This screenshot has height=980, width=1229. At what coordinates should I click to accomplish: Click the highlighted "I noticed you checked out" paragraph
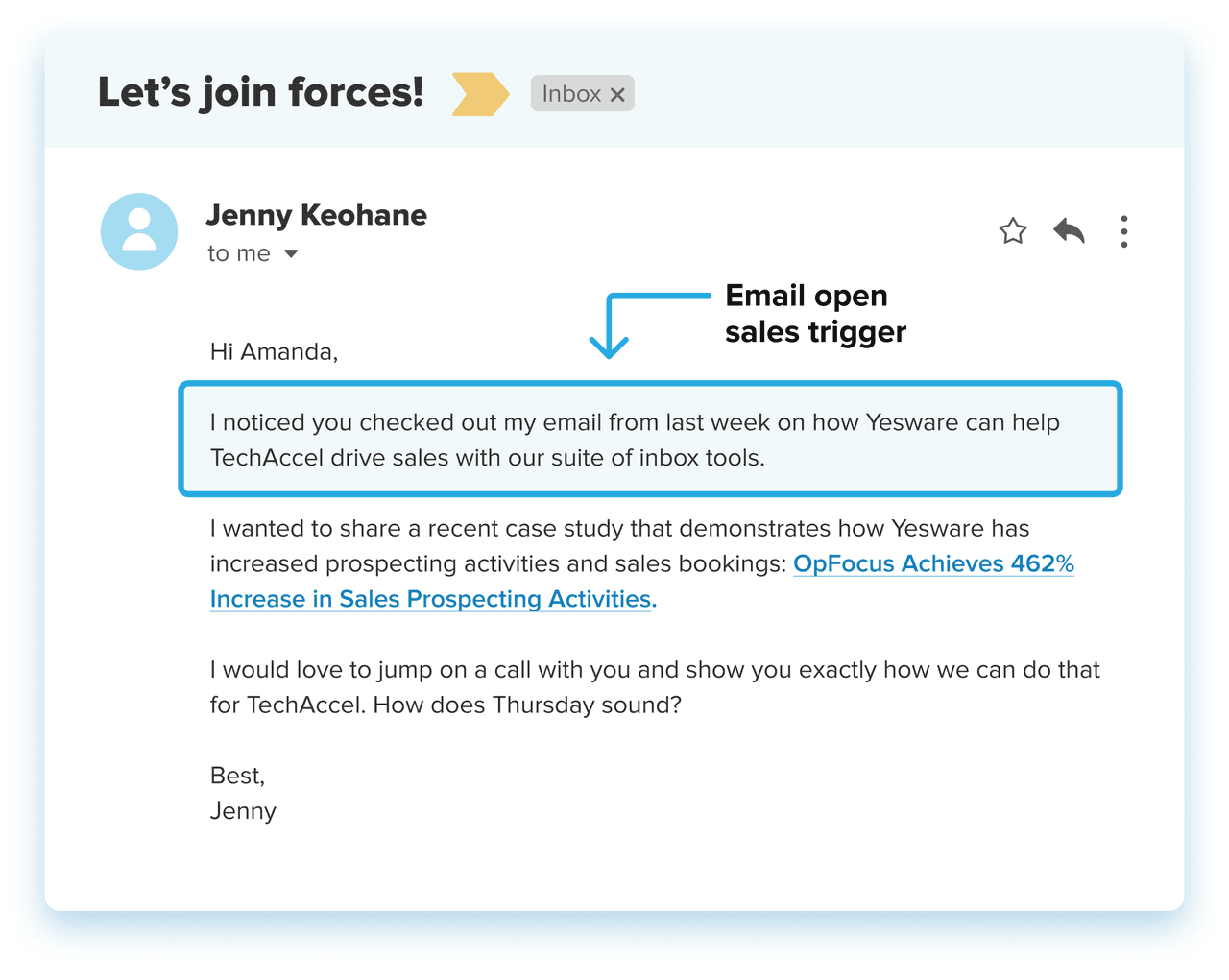click(x=634, y=440)
